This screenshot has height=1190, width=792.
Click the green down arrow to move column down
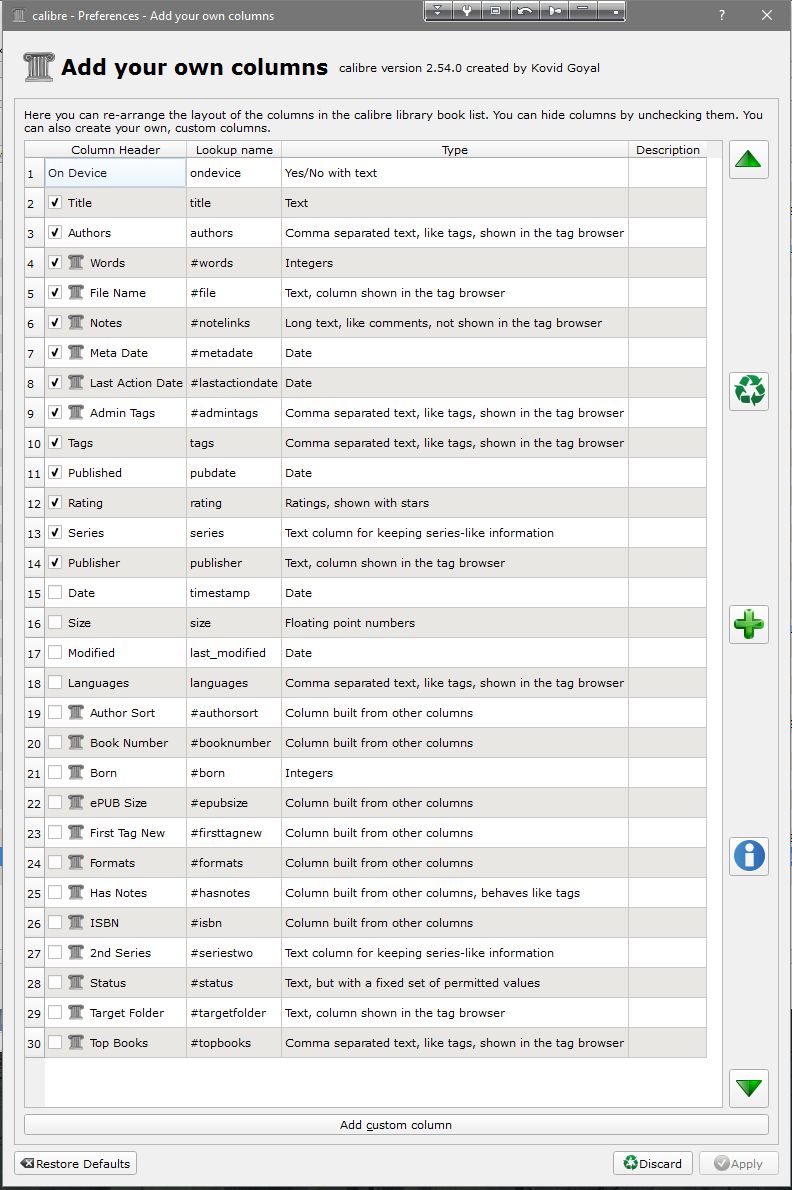coord(748,1088)
